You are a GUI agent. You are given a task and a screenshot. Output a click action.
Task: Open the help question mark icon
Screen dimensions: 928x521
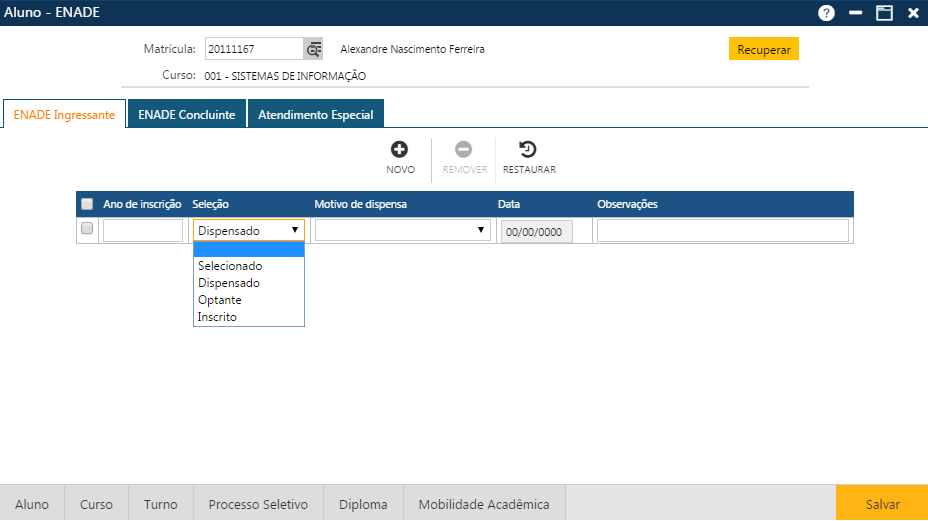pyautogui.click(x=826, y=13)
